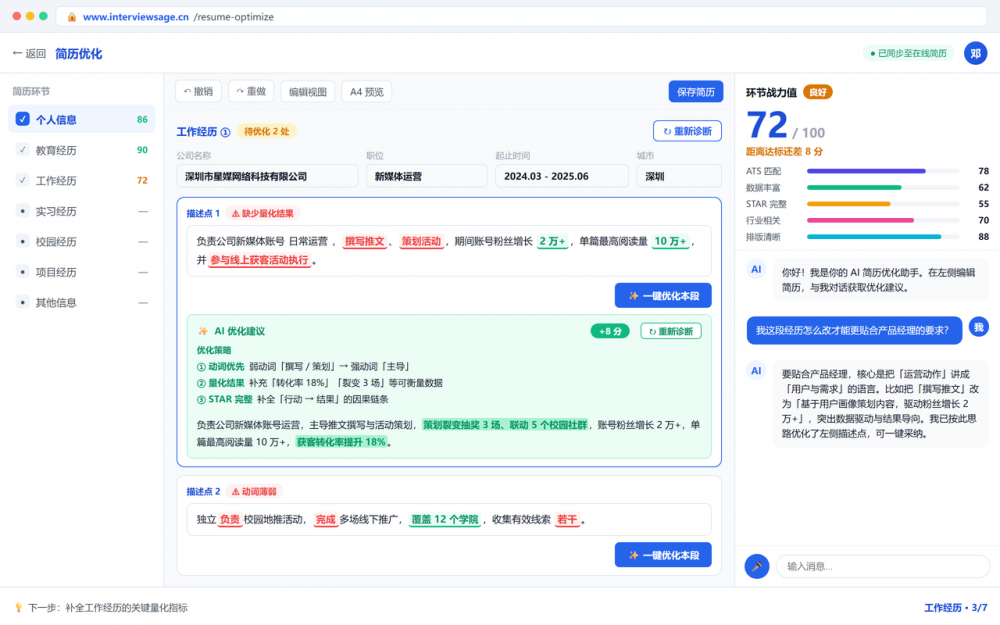Click the lightbulb icon in bottom bar
Viewport: 1000px width, 625px height.
click(x=18, y=607)
